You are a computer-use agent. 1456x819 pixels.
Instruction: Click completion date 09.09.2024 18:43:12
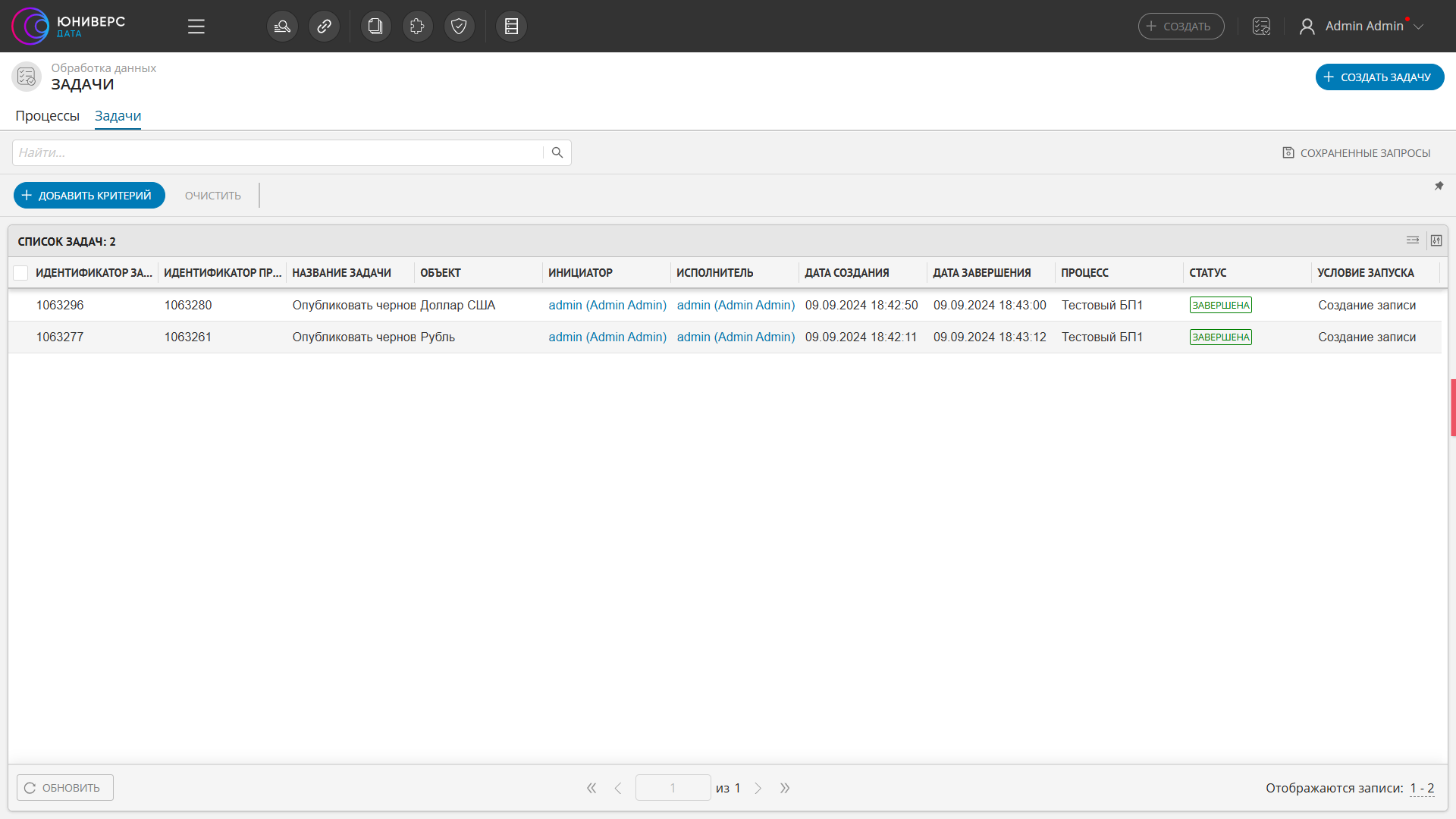990,337
